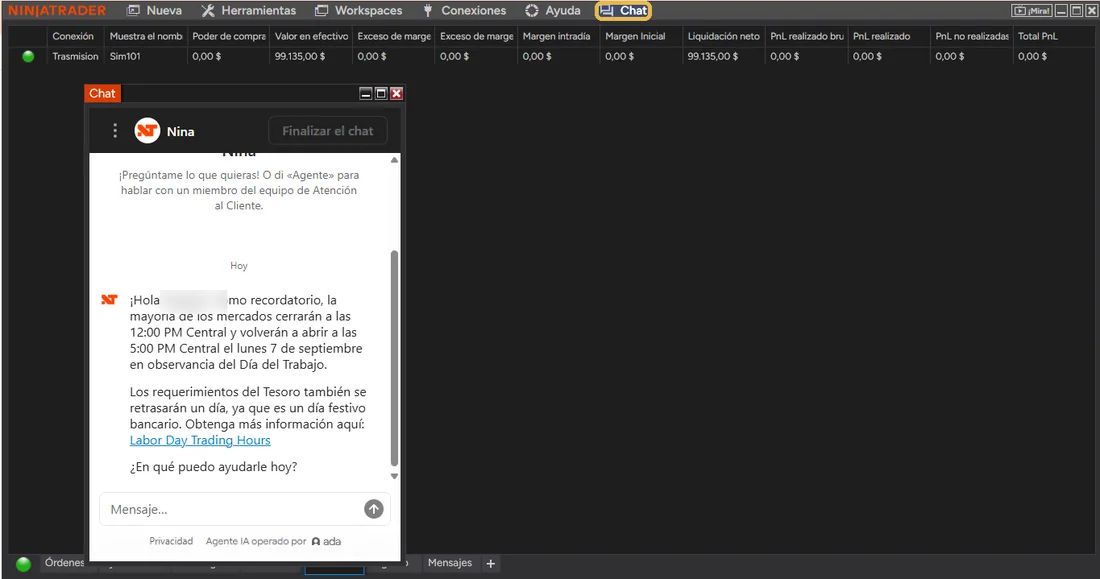The image size is (1100, 579).
Task: Open the Workspaces menu
Action: (358, 11)
